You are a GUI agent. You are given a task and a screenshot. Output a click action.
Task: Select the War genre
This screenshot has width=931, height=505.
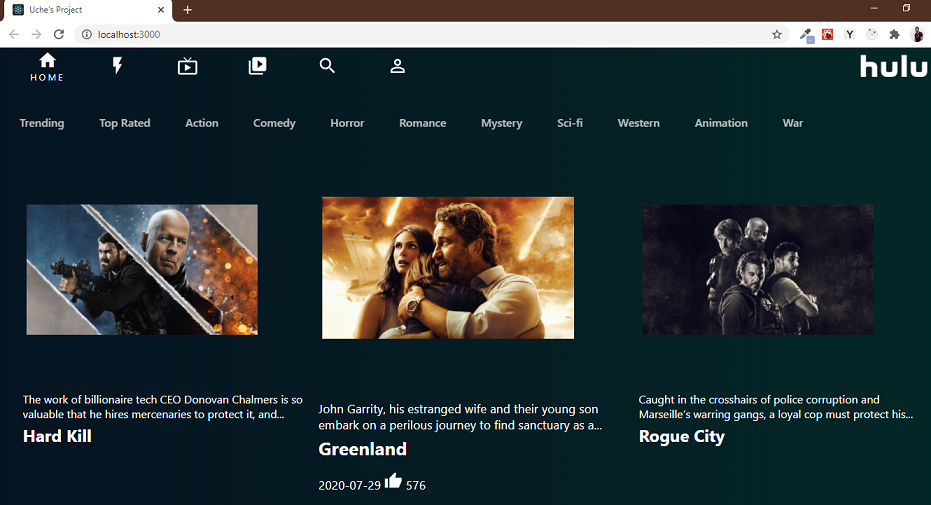(793, 123)
